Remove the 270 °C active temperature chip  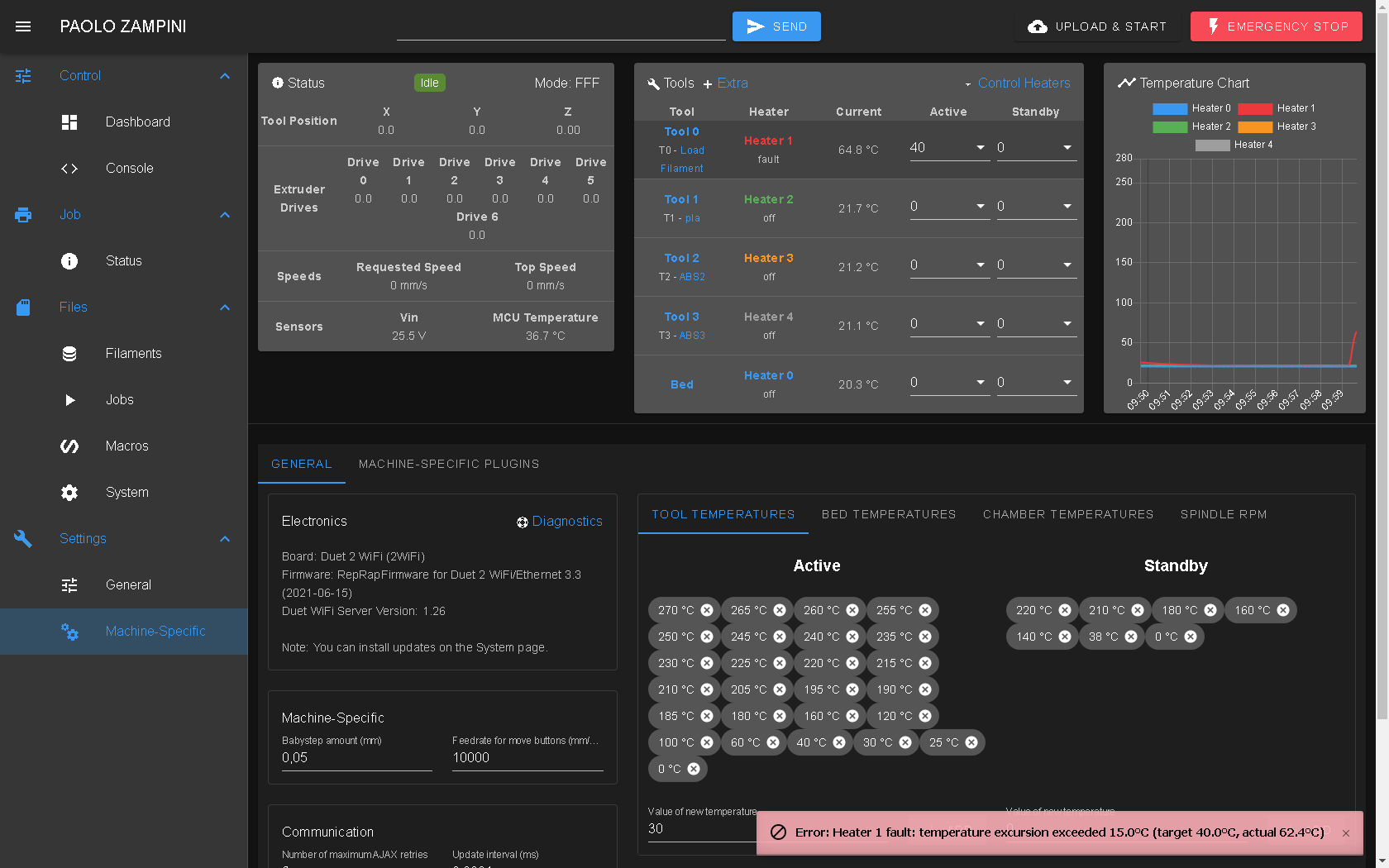[707, 610]
